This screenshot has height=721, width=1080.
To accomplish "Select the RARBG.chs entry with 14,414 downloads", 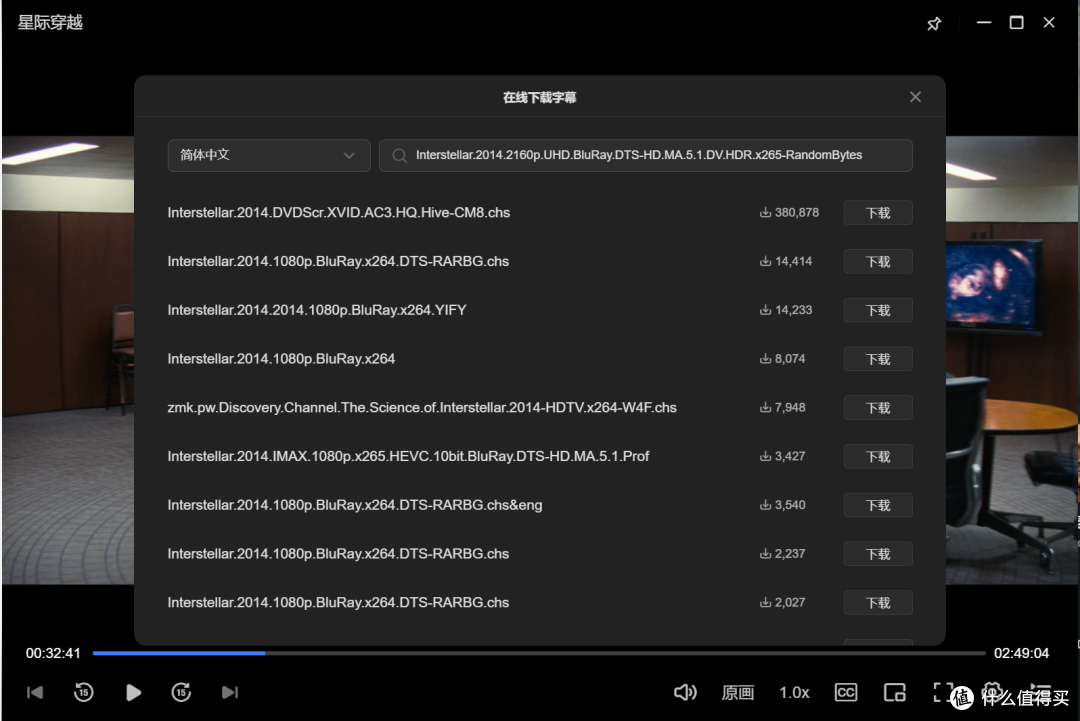I will point(338,262).
